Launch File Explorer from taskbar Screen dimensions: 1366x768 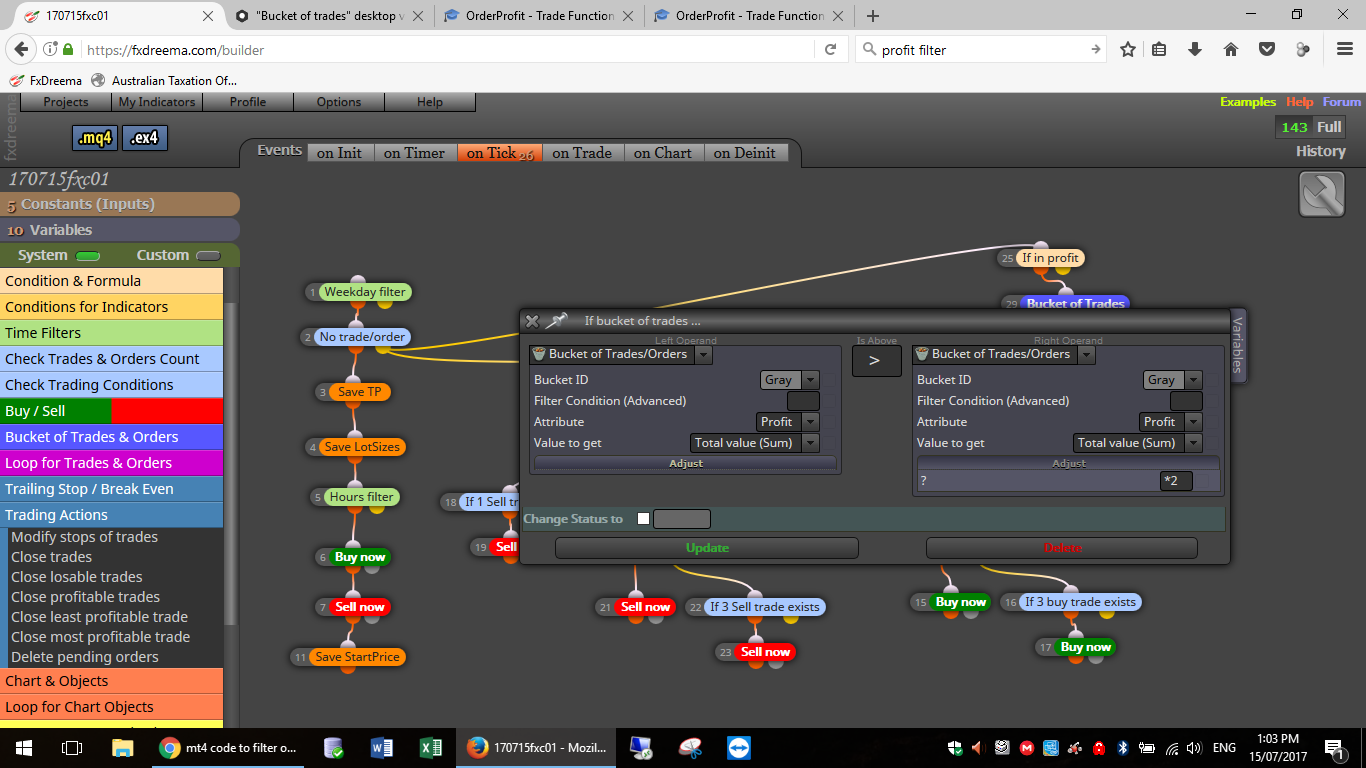[x=122, y=747]
